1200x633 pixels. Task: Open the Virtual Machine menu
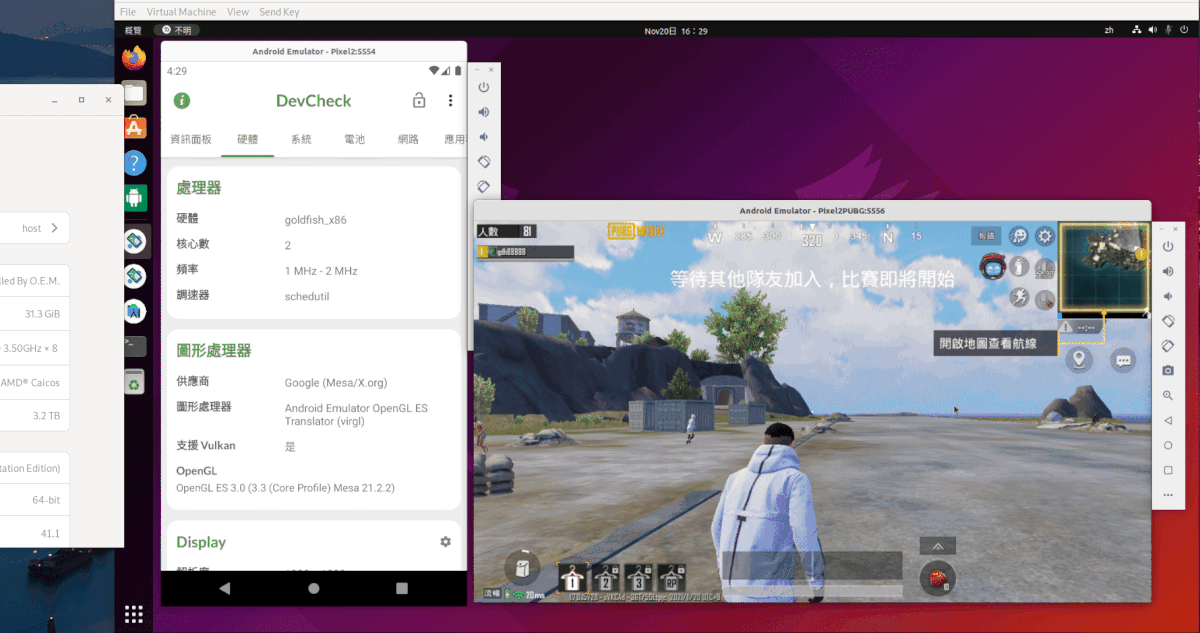click(x=182, y=12)
